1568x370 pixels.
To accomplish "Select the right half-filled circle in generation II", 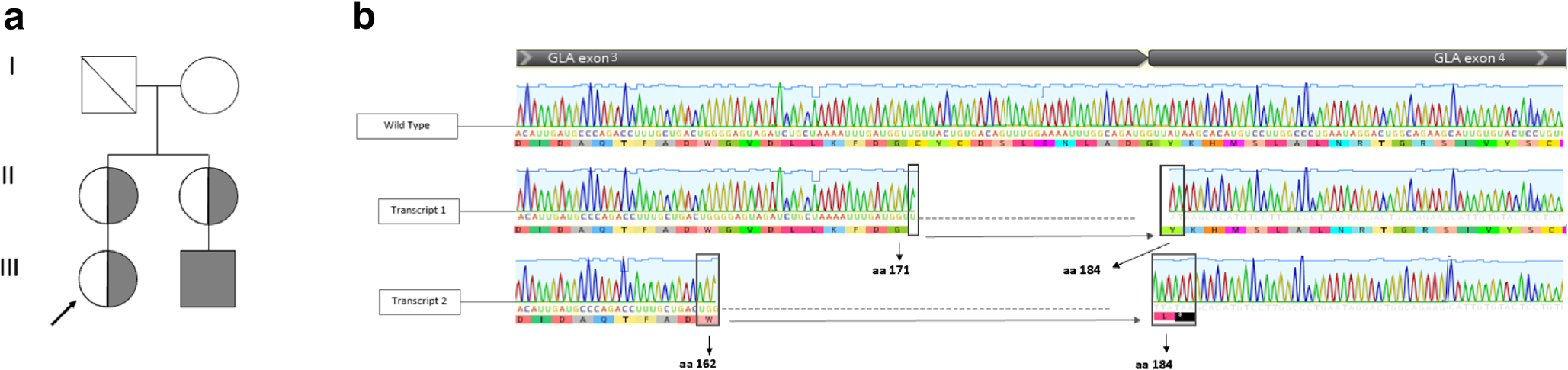I will point(209,196).
